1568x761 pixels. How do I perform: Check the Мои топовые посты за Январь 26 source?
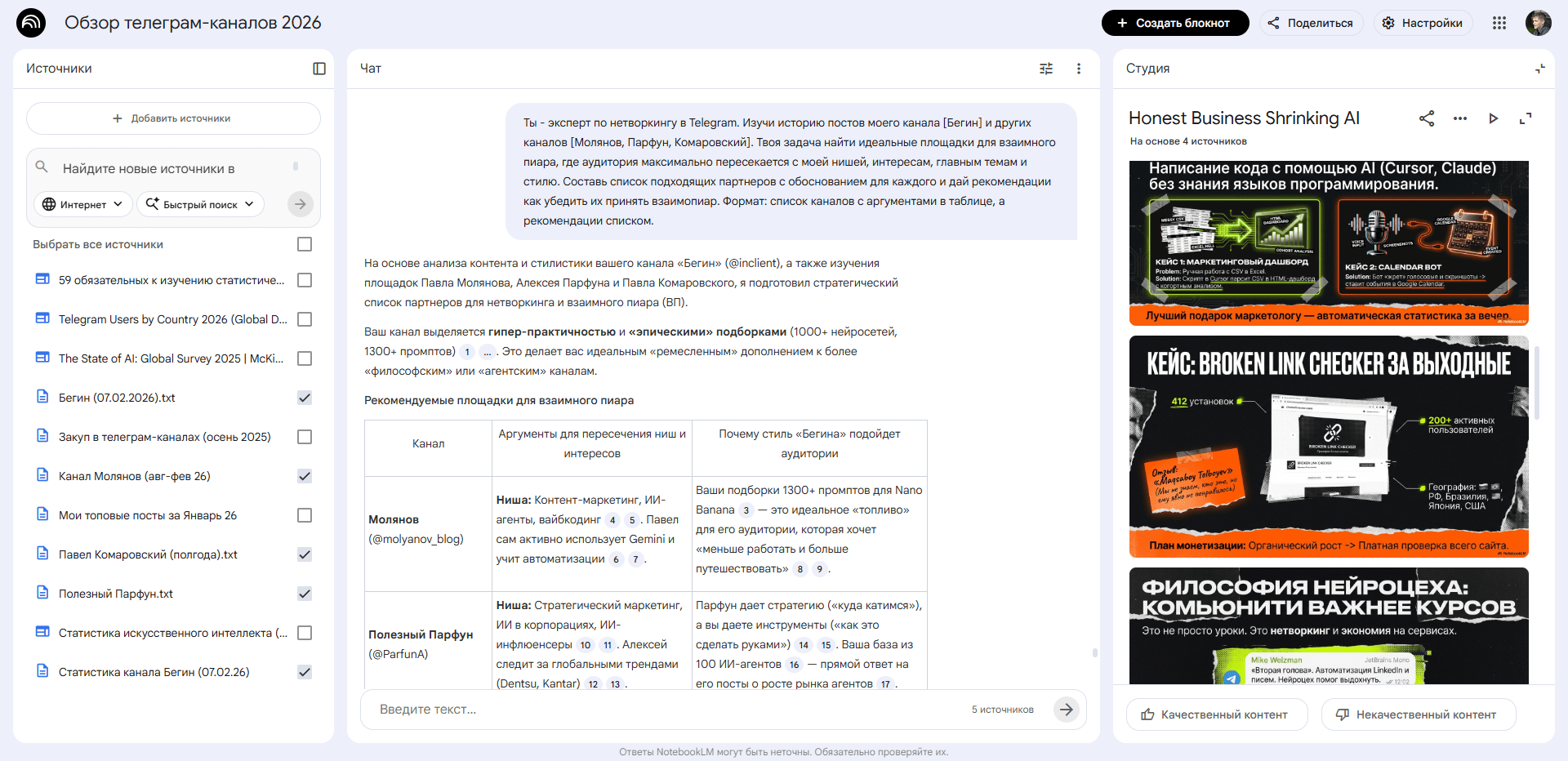(305, 515)
